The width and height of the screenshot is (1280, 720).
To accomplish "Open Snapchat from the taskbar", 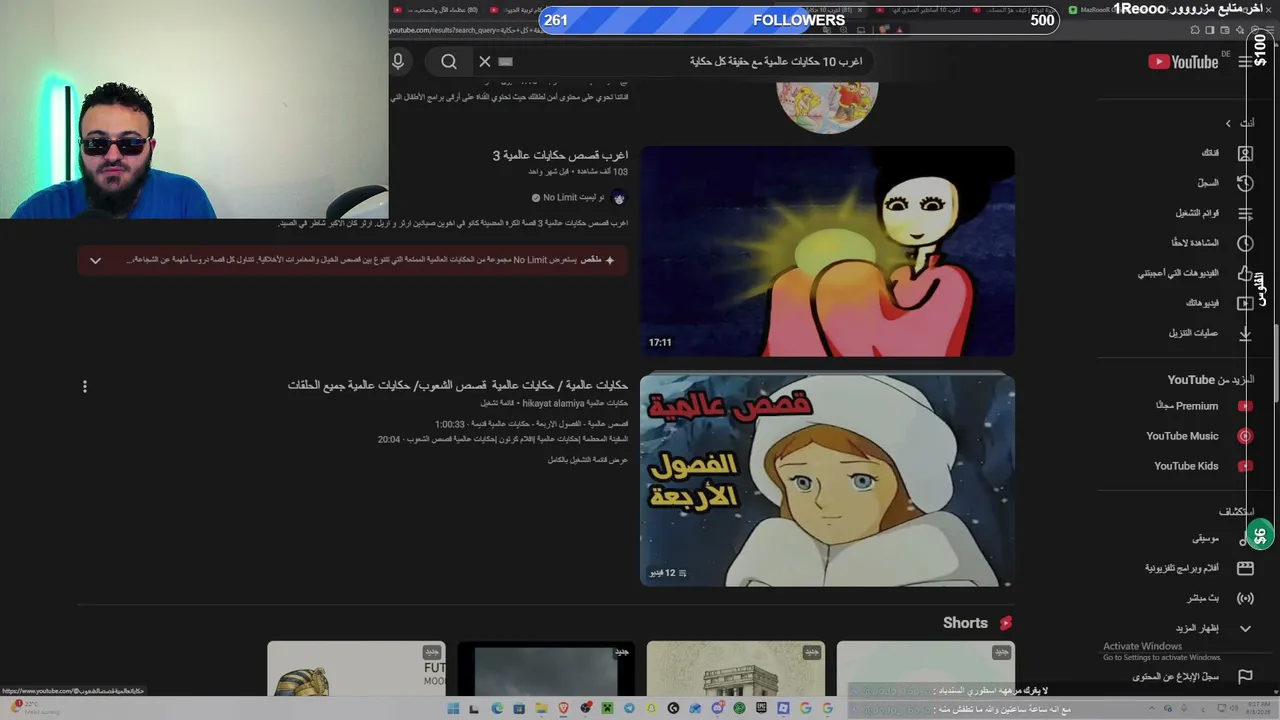I will [651, 708].
